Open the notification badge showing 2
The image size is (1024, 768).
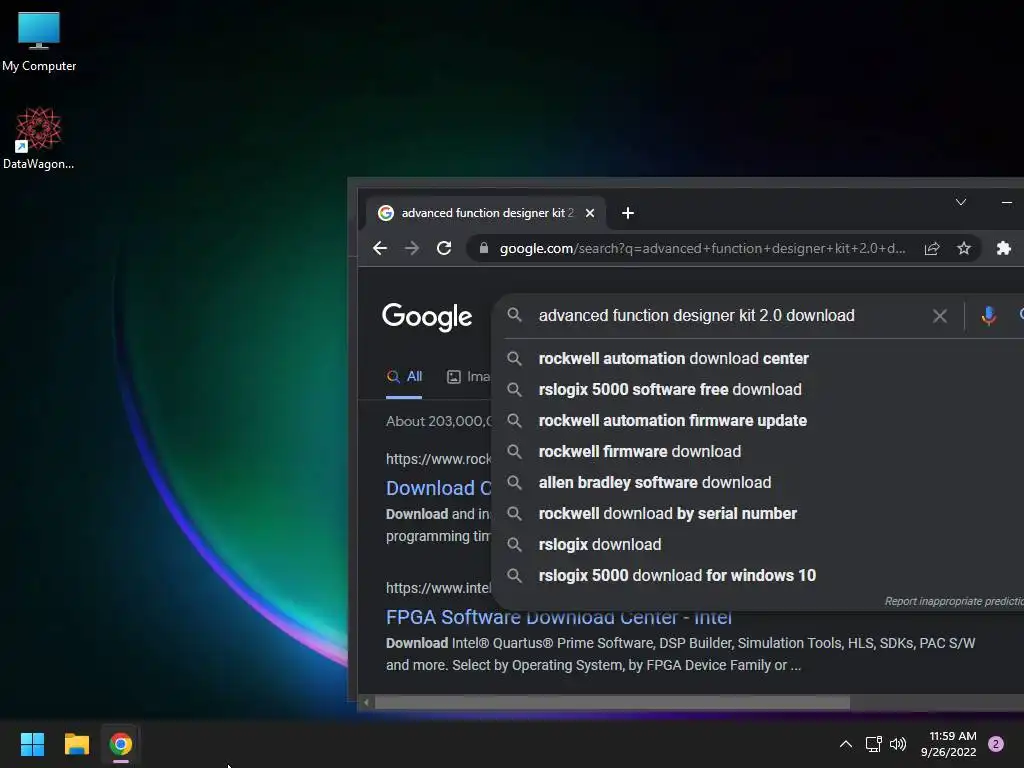pyautogui.click(x=996, y=744)
